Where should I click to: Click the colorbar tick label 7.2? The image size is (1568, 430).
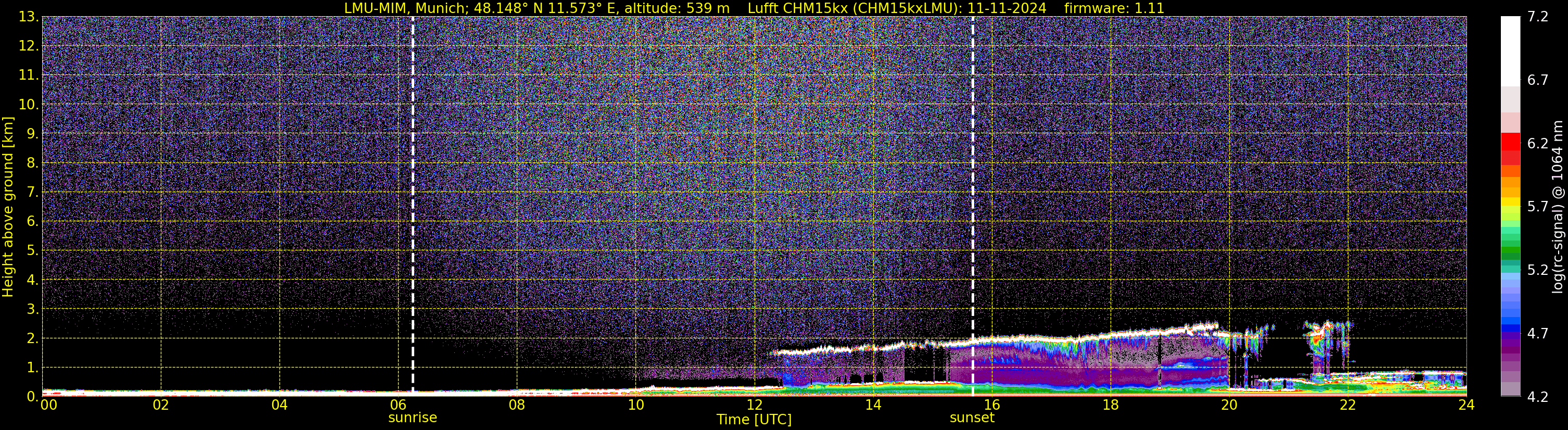coord(1538,17)
